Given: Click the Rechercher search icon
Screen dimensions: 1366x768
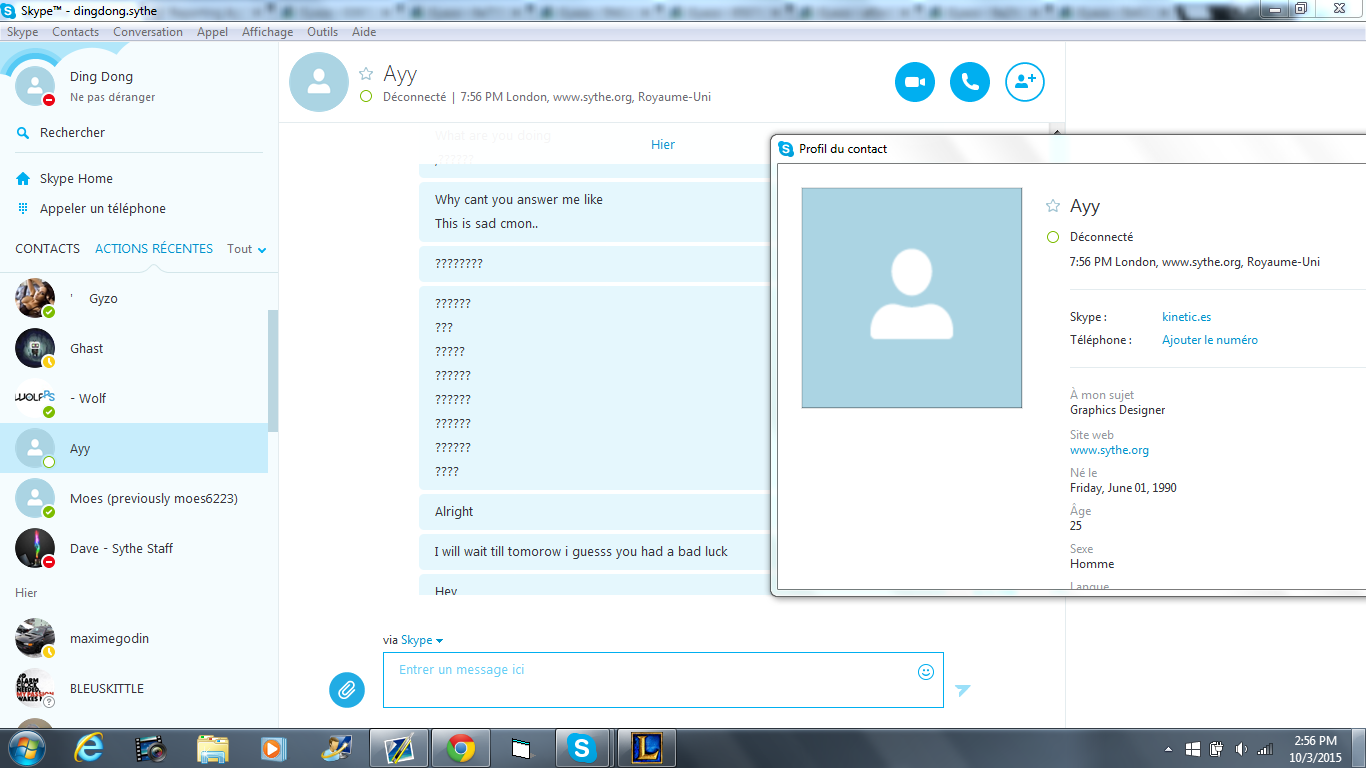Looking at the screenshot, I should coord(23,132).
